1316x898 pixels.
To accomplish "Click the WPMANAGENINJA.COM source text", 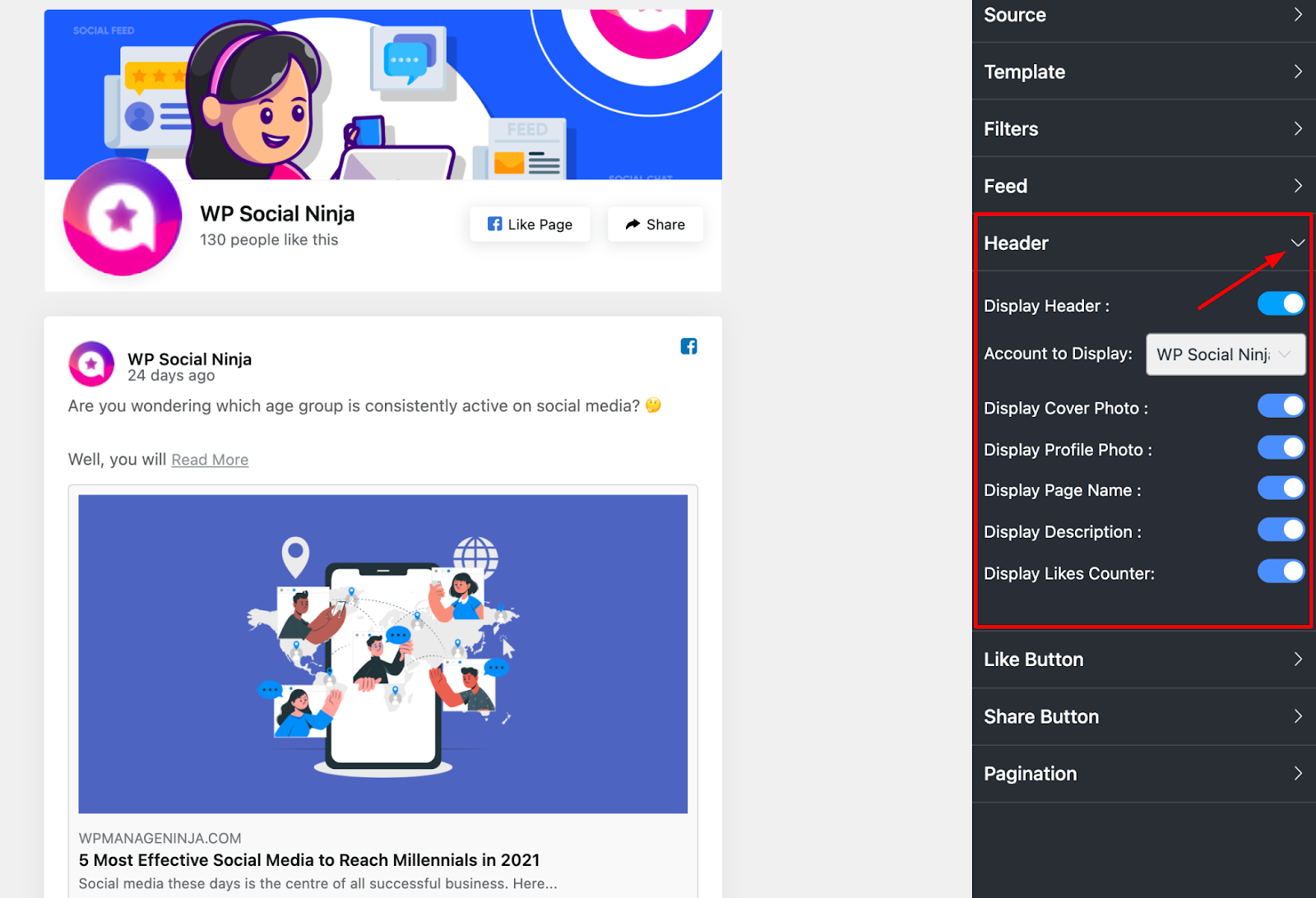I will (160, 838).
